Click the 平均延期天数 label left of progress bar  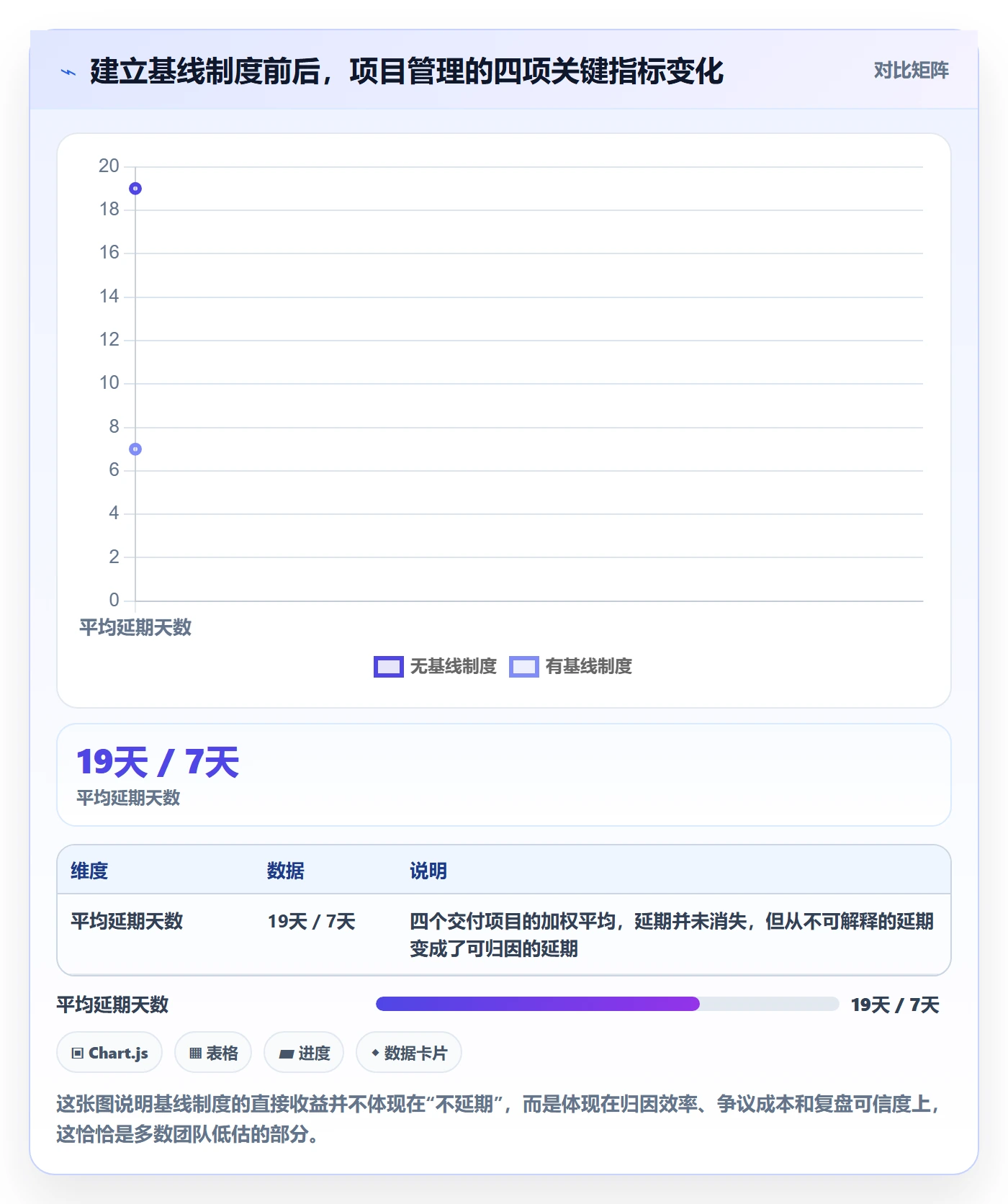tap(112, 1005)
